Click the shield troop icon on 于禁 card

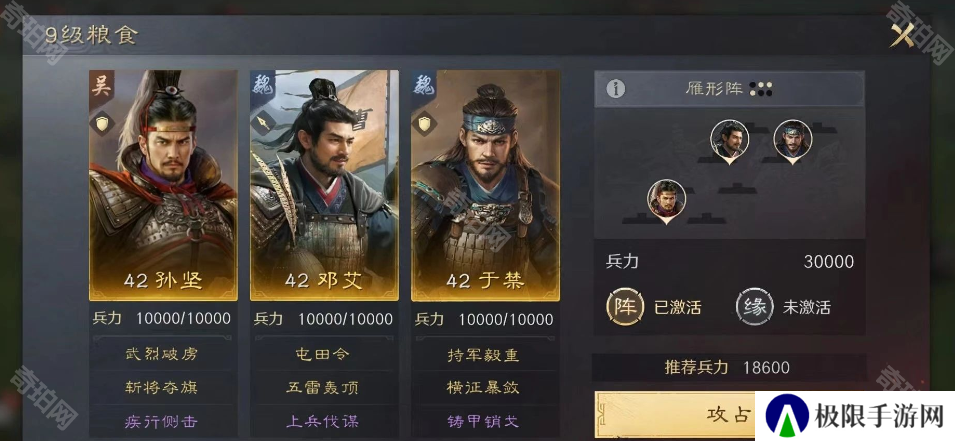tap(423, 123)
